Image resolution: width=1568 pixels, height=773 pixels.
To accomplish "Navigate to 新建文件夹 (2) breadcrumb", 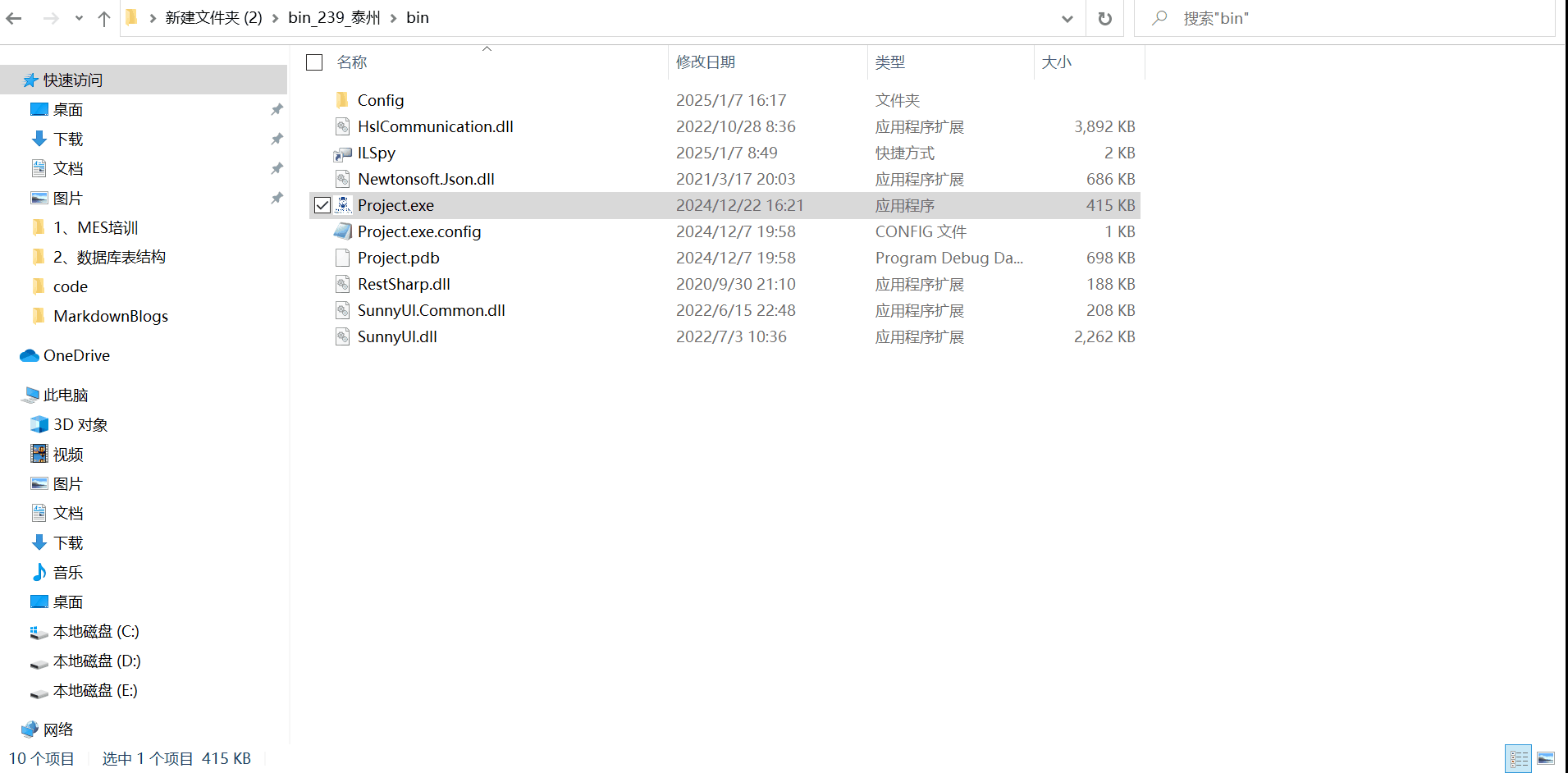I will pos(213,18).
